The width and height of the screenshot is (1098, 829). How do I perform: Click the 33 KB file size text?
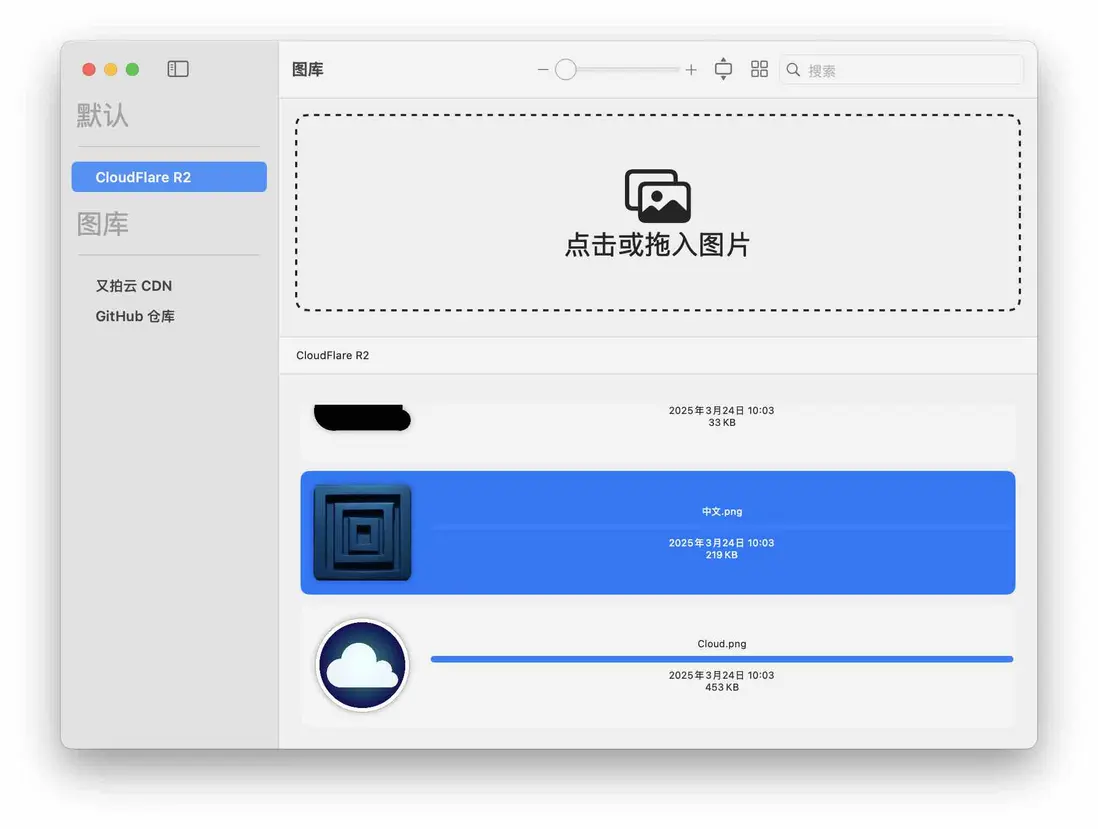pyautogui.click(x=721, y=423)
